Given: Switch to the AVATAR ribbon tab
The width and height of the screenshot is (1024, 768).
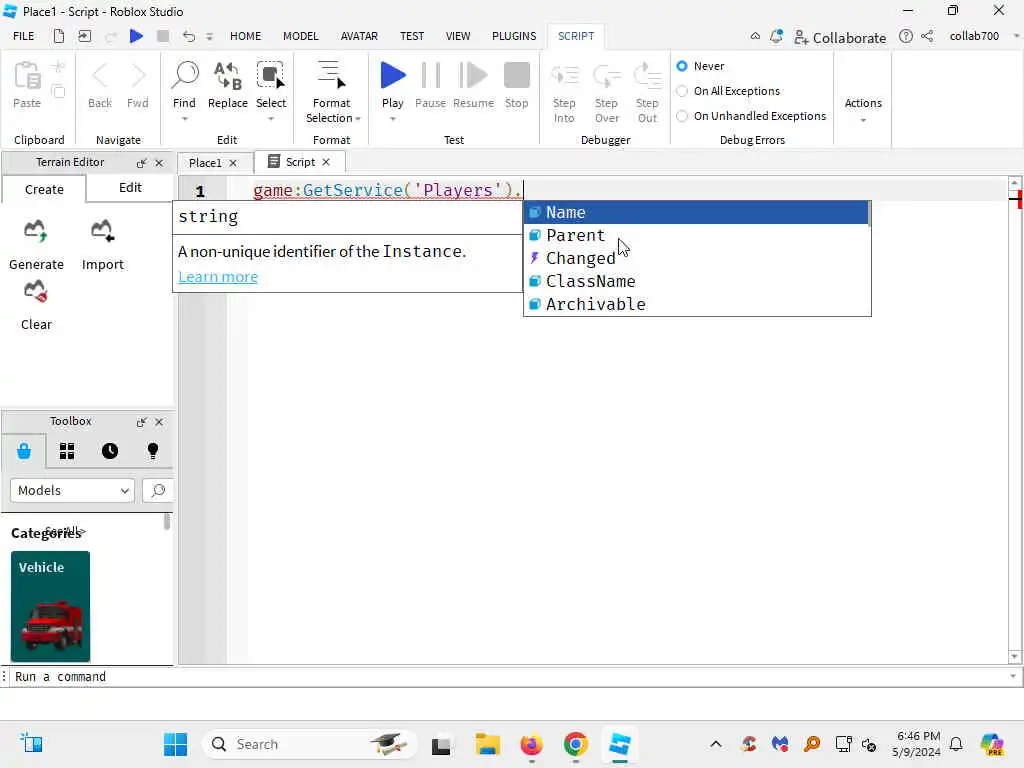Looking at the screenshot, I should (x=359, y=36).
